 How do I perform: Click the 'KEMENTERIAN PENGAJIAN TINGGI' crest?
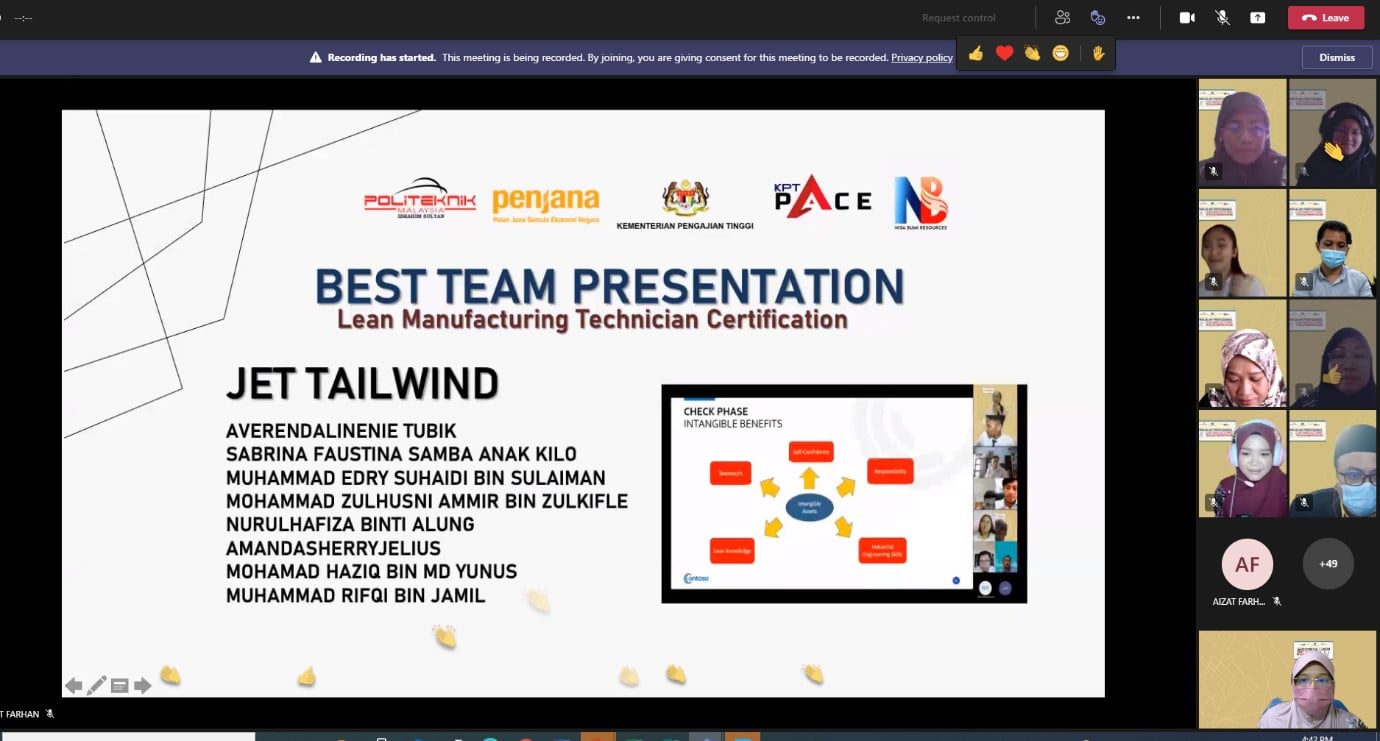(685, 205)
